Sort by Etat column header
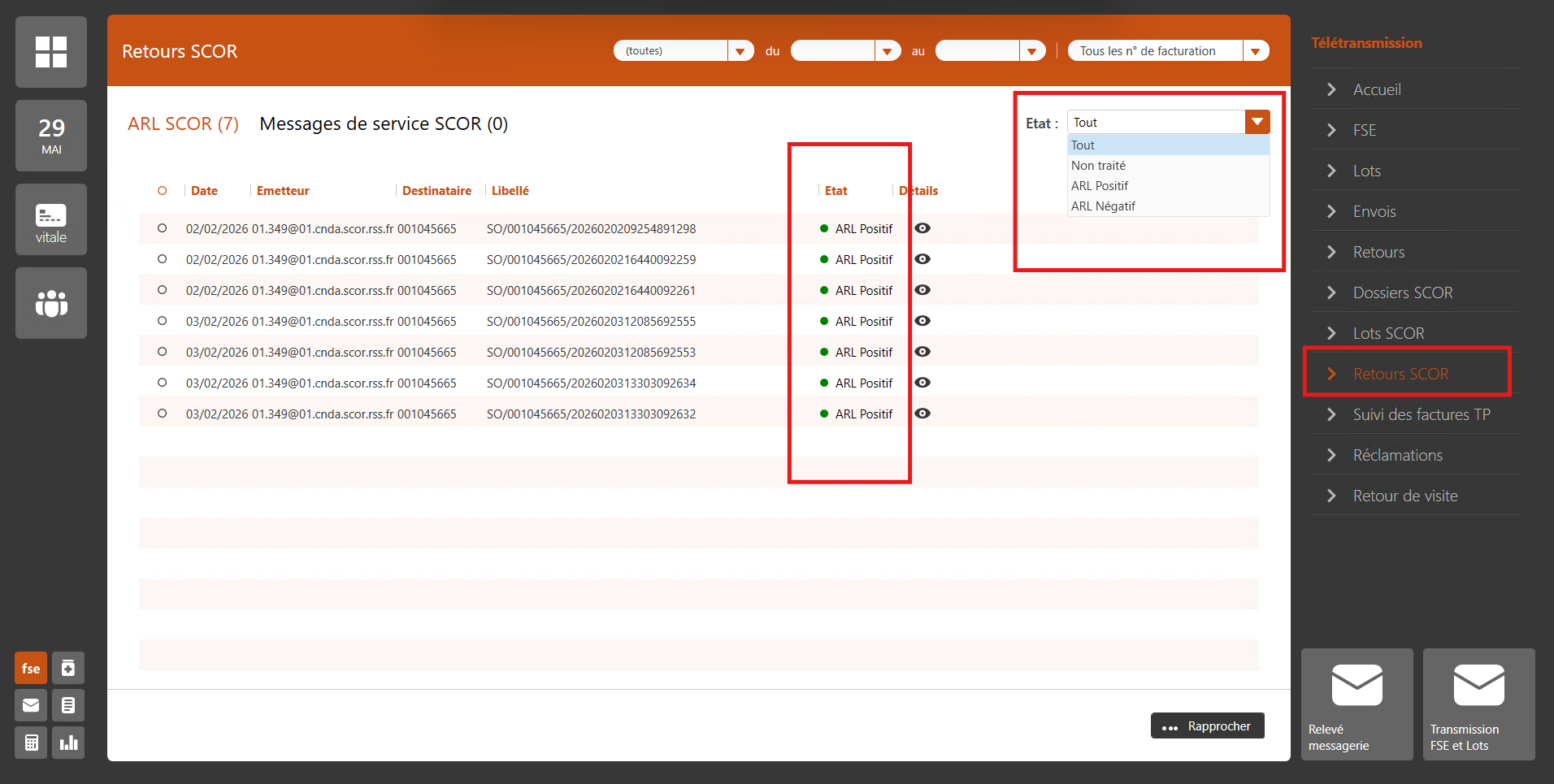Viewport: 1554px width, 784px height. [836, 191]
